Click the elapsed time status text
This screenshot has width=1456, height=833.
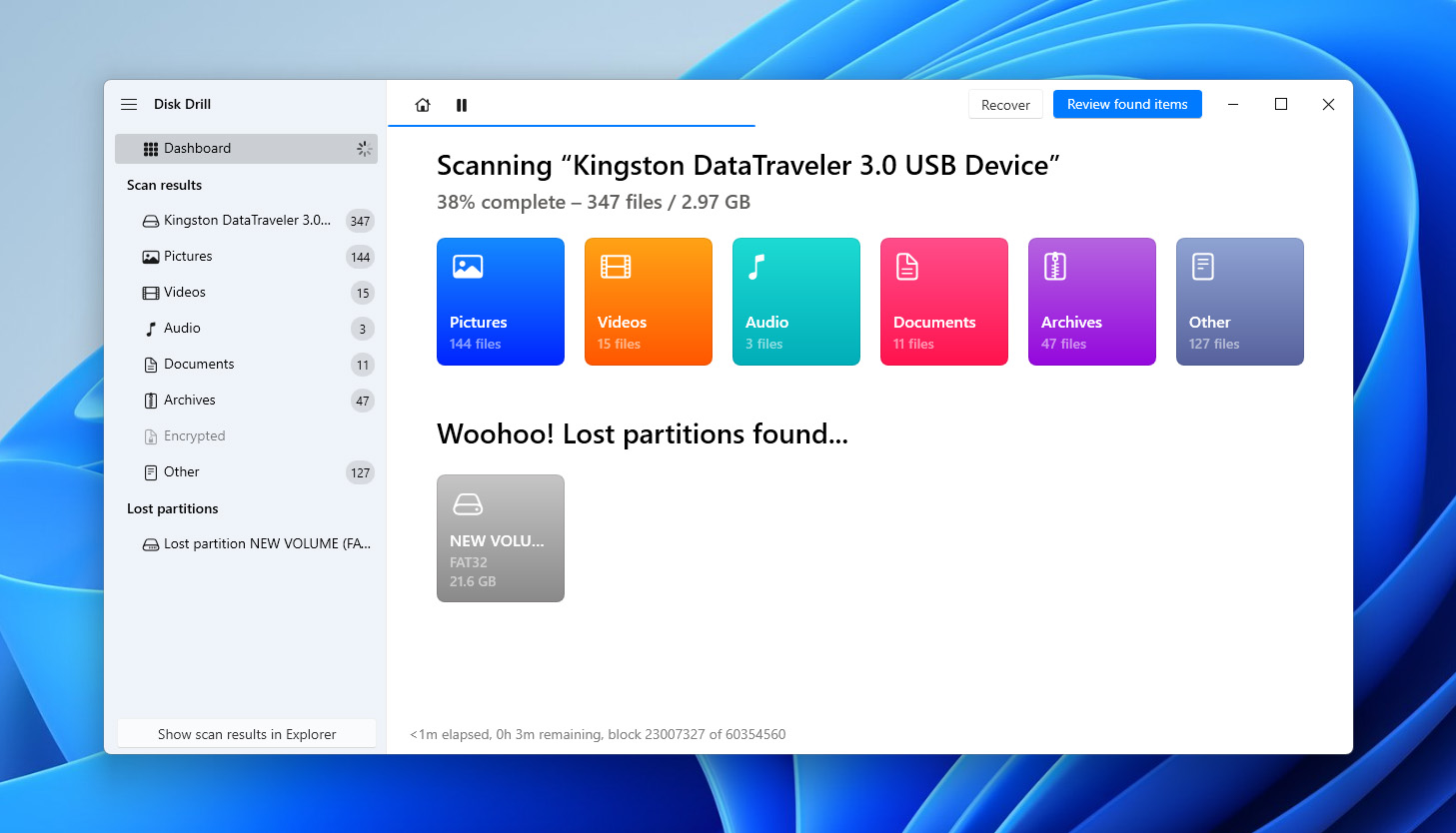click(598, 734)
